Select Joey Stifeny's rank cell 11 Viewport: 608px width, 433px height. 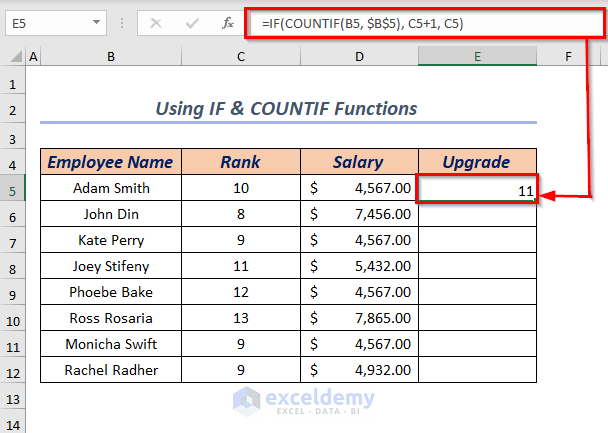tap(241, 266)
